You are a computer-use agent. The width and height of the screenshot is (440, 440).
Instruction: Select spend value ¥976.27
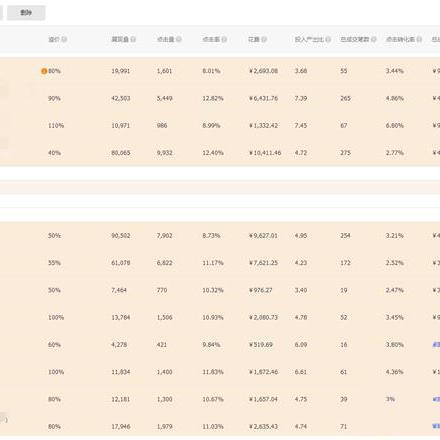[261, 290]
